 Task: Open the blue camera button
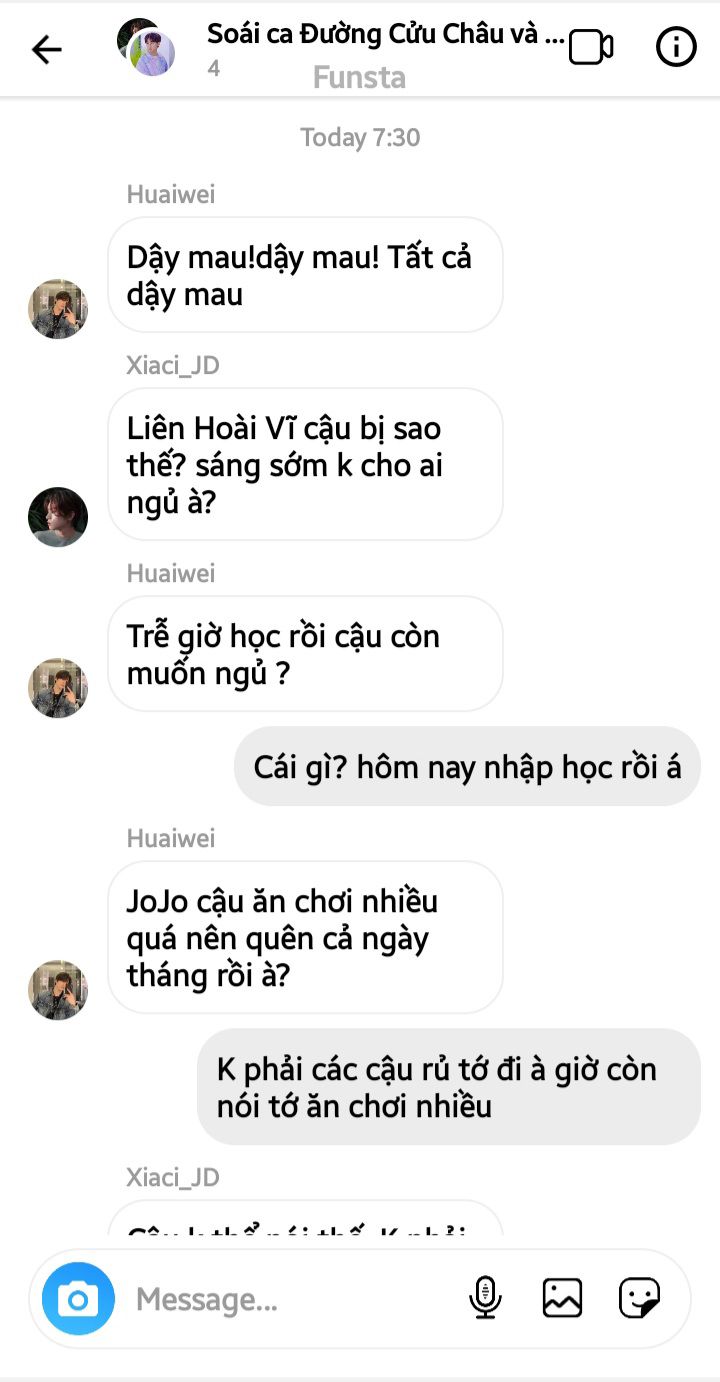[x=78, y=1299]
